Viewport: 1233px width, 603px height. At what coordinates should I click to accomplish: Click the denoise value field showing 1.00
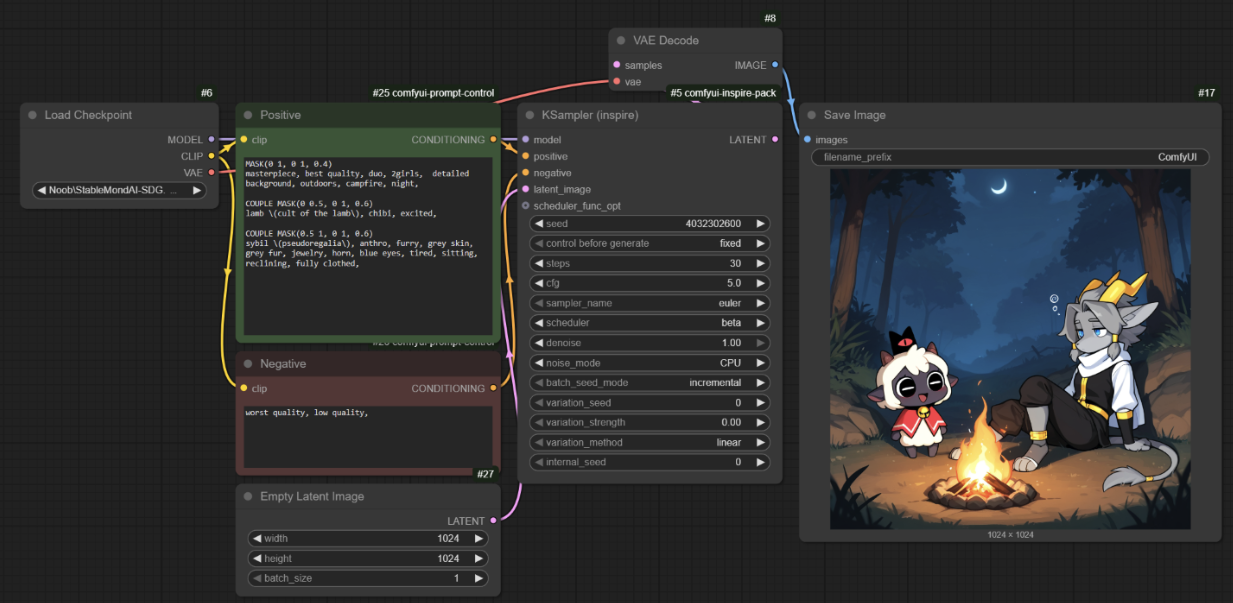pos(650,343)
